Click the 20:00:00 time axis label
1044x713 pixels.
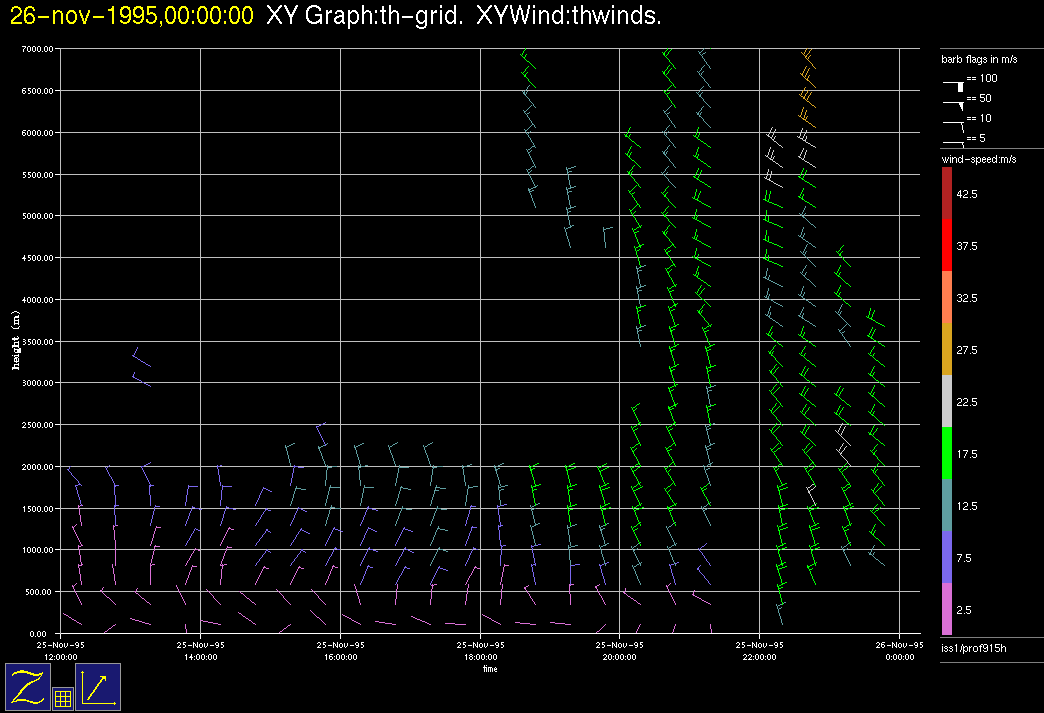[x=620, y=657]
